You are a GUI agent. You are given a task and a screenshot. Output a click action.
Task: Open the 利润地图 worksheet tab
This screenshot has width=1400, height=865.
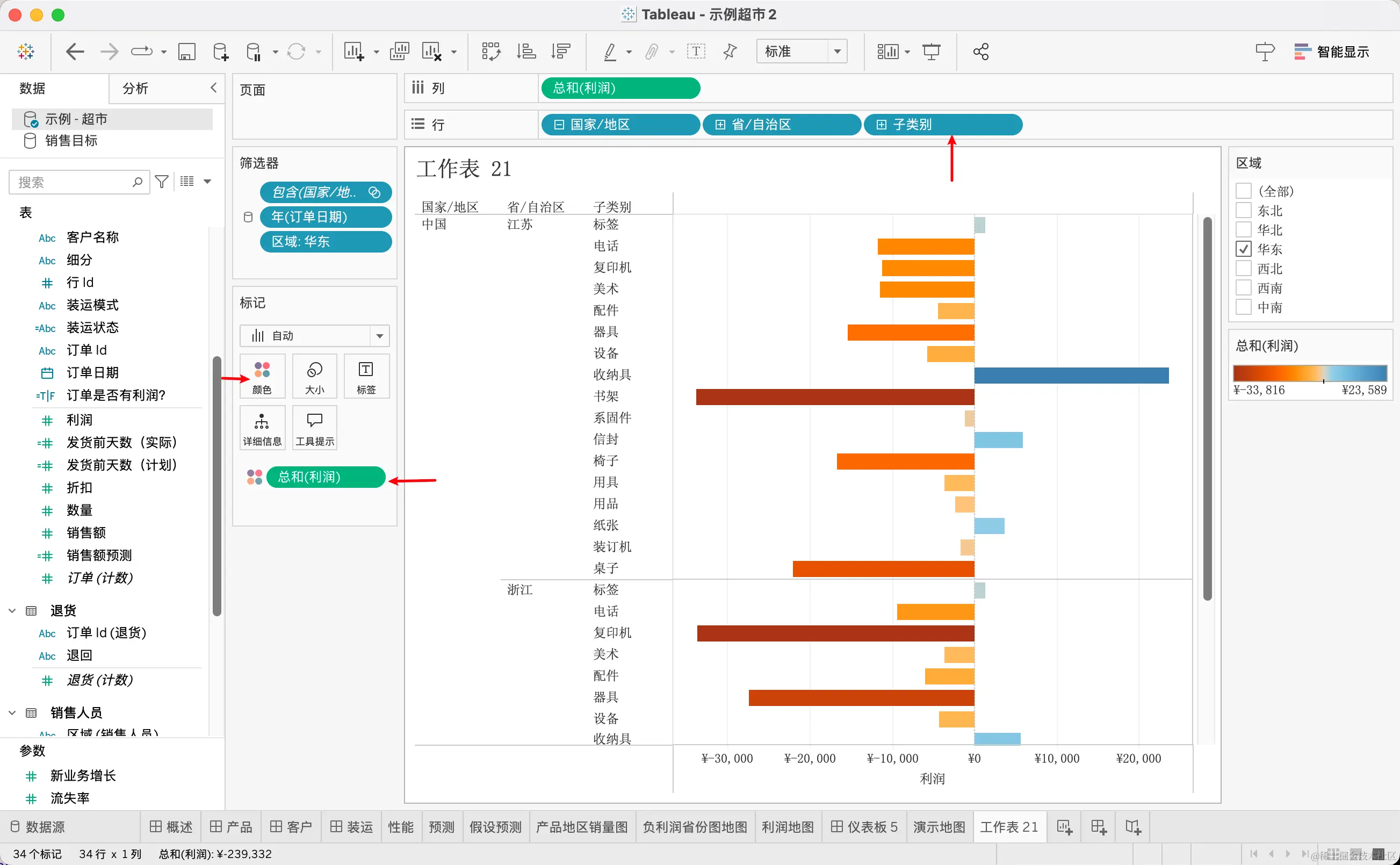point(787,827)
